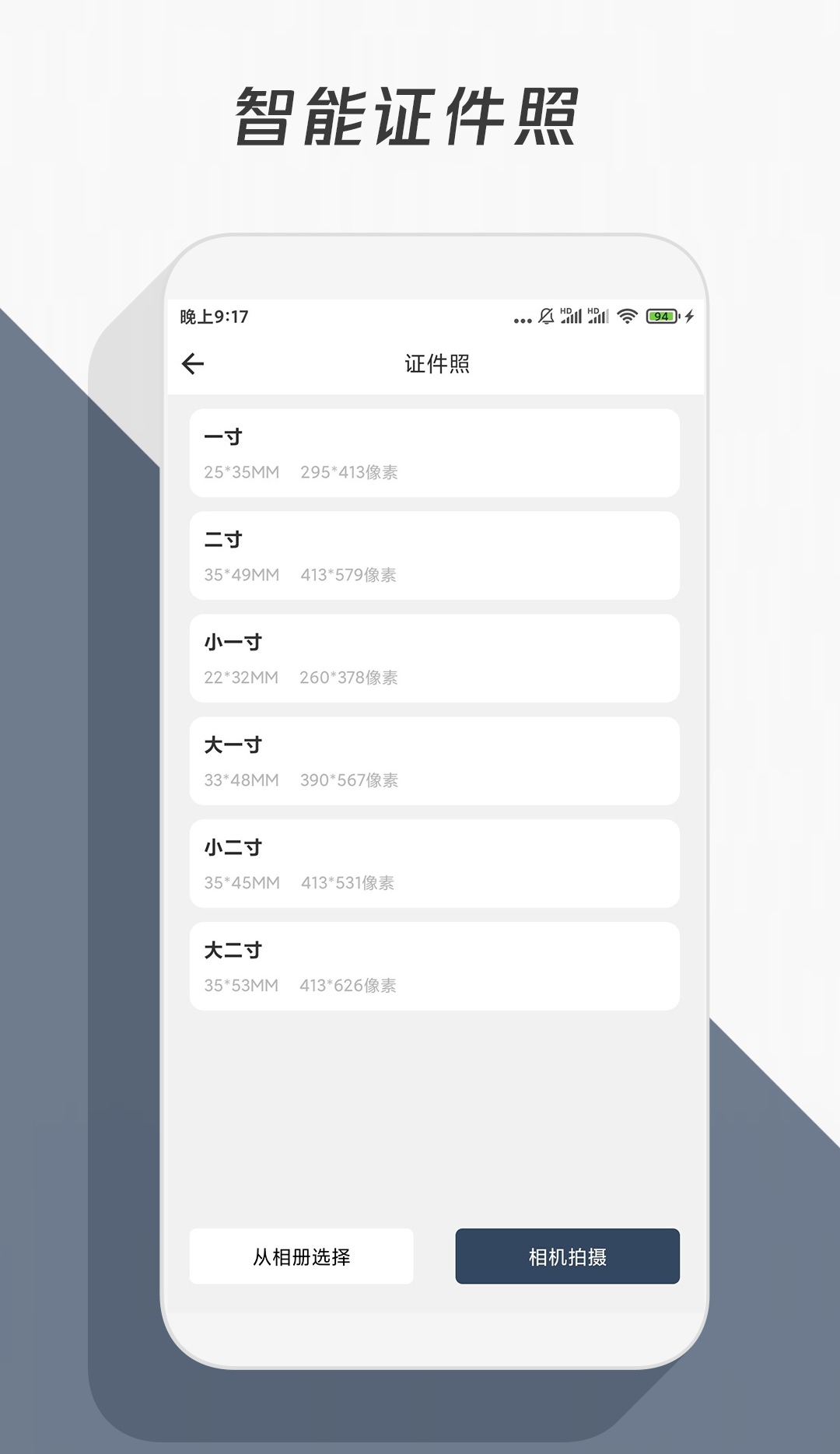Tap the muted bell status icon
The height and width of the screenshot is (1454, 840).
(546, 316)
